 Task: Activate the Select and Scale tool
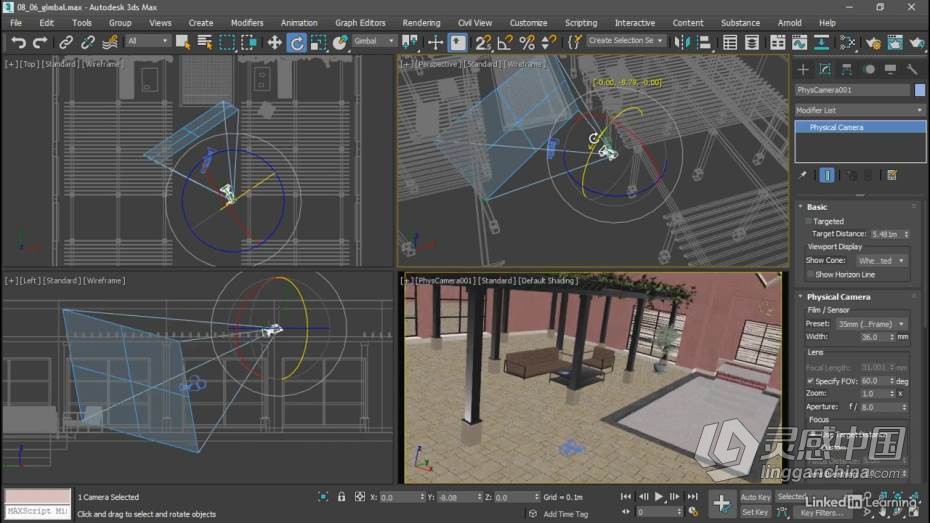319,42
